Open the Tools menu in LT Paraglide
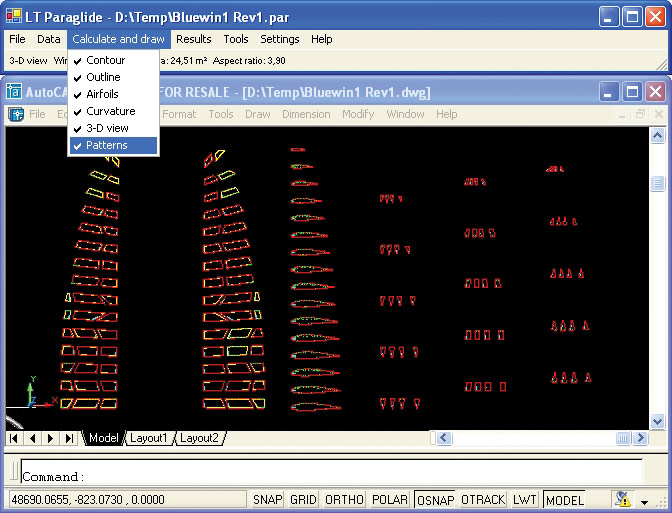The image size is (672, 513). (x=236, y=39)
